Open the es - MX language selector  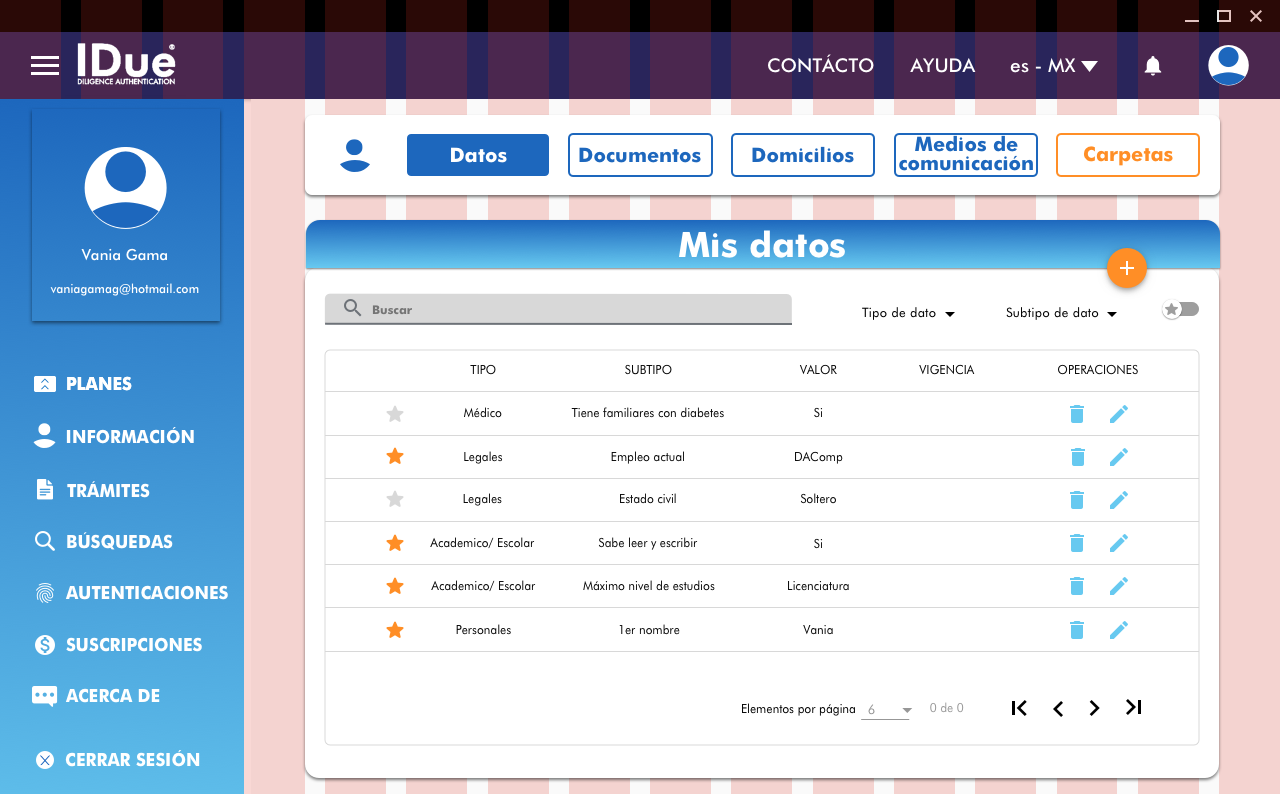click(x=1053, y=66)
